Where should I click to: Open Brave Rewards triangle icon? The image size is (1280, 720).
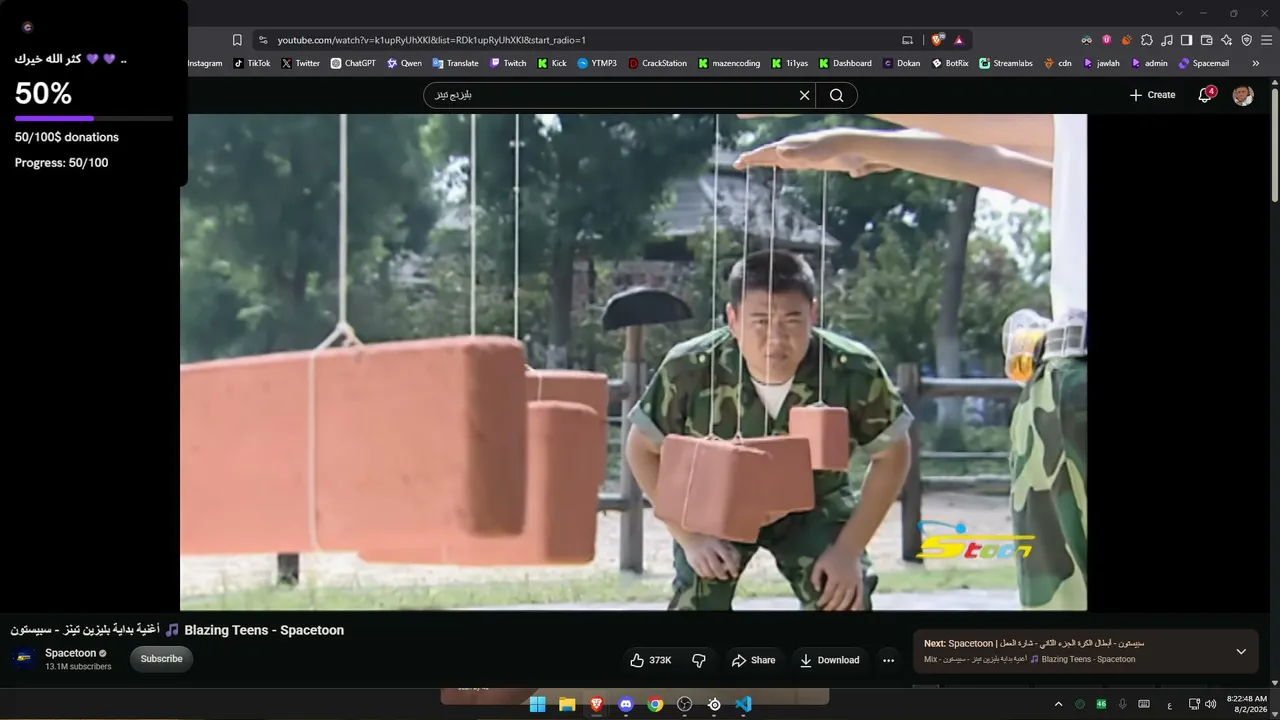coord(958,40)
